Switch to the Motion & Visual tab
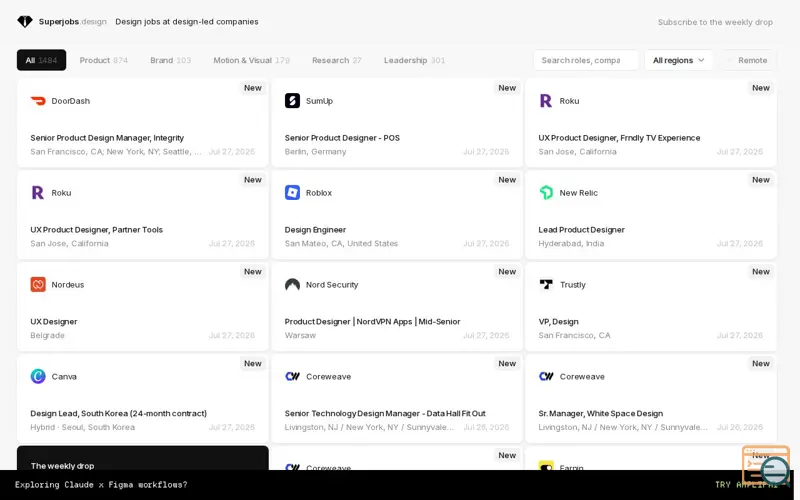800x500 pixels. click(252, 60)
